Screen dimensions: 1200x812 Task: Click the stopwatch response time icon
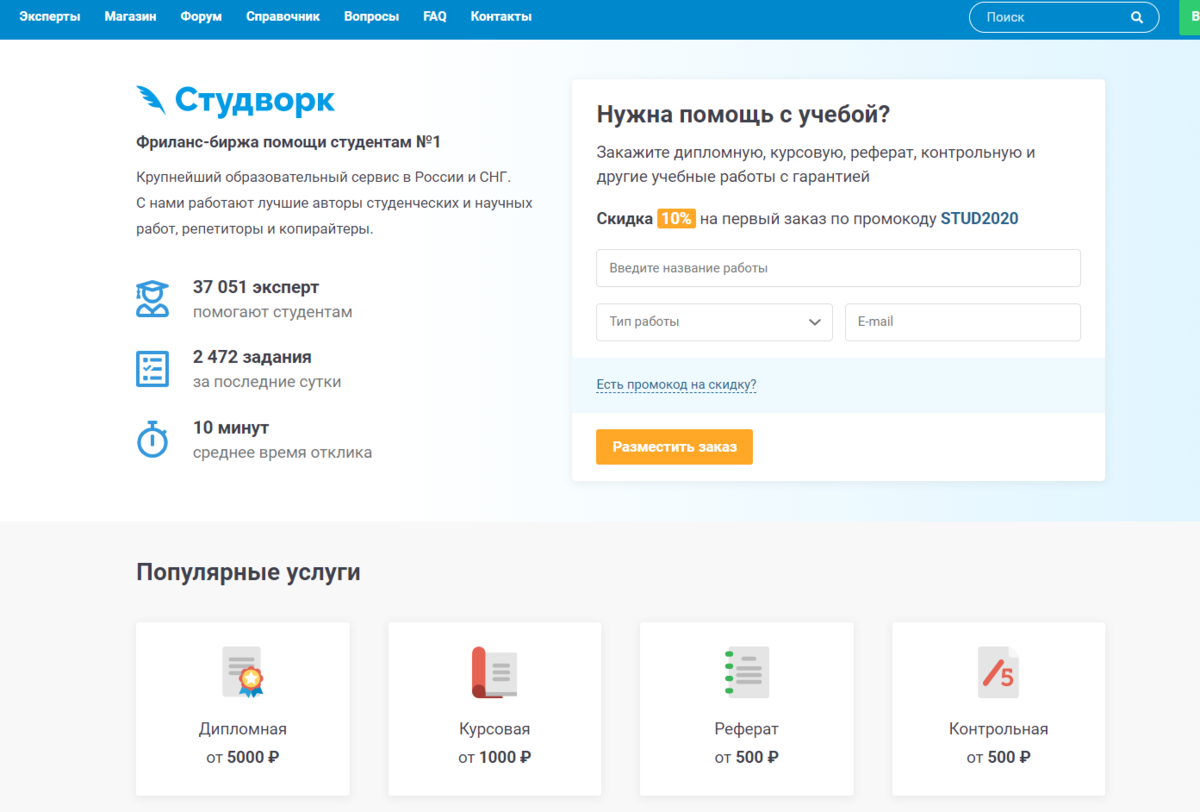[x=152, y=439]
